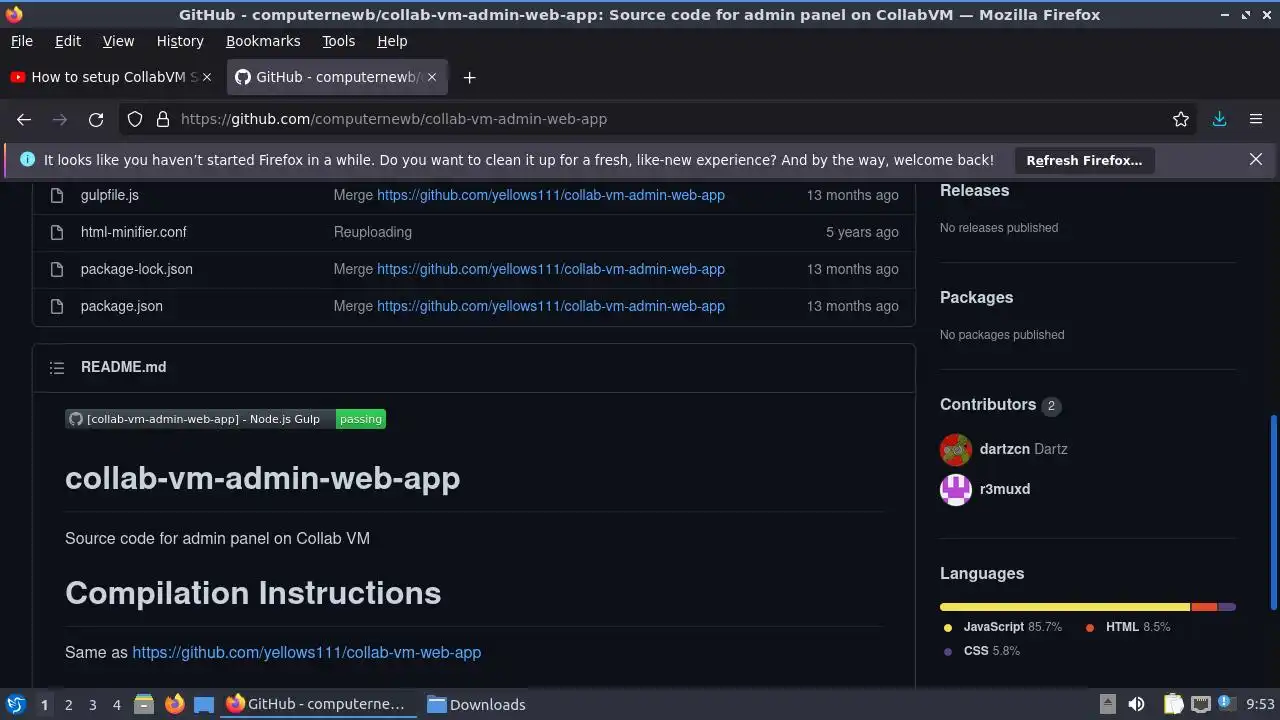Image resolution: width=1280 pixels, height=720 pixels.
Task: Open the dartzcn contributor avatar
Action: [956, 450]
